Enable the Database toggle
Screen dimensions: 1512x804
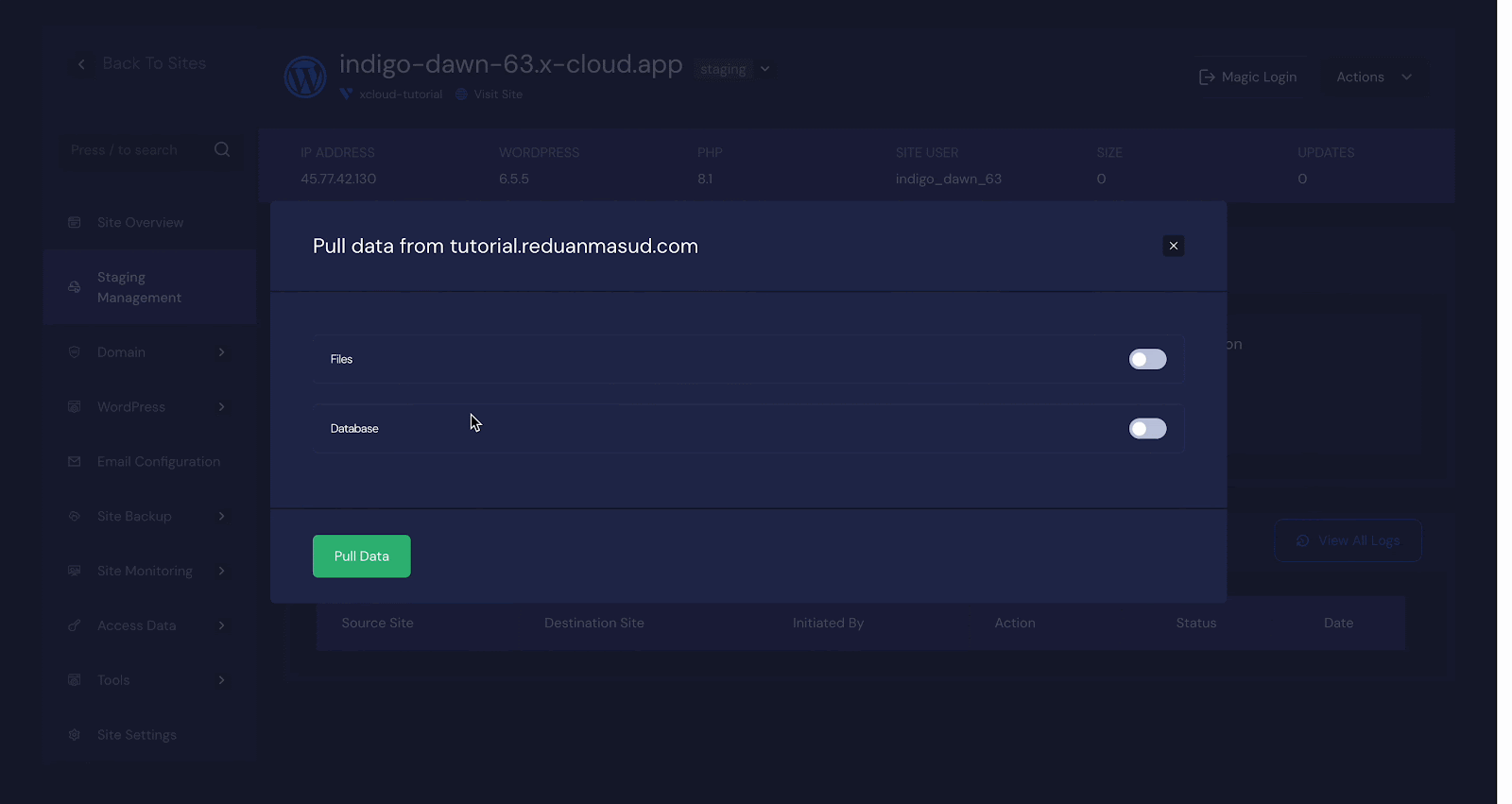coord(1147,429)
